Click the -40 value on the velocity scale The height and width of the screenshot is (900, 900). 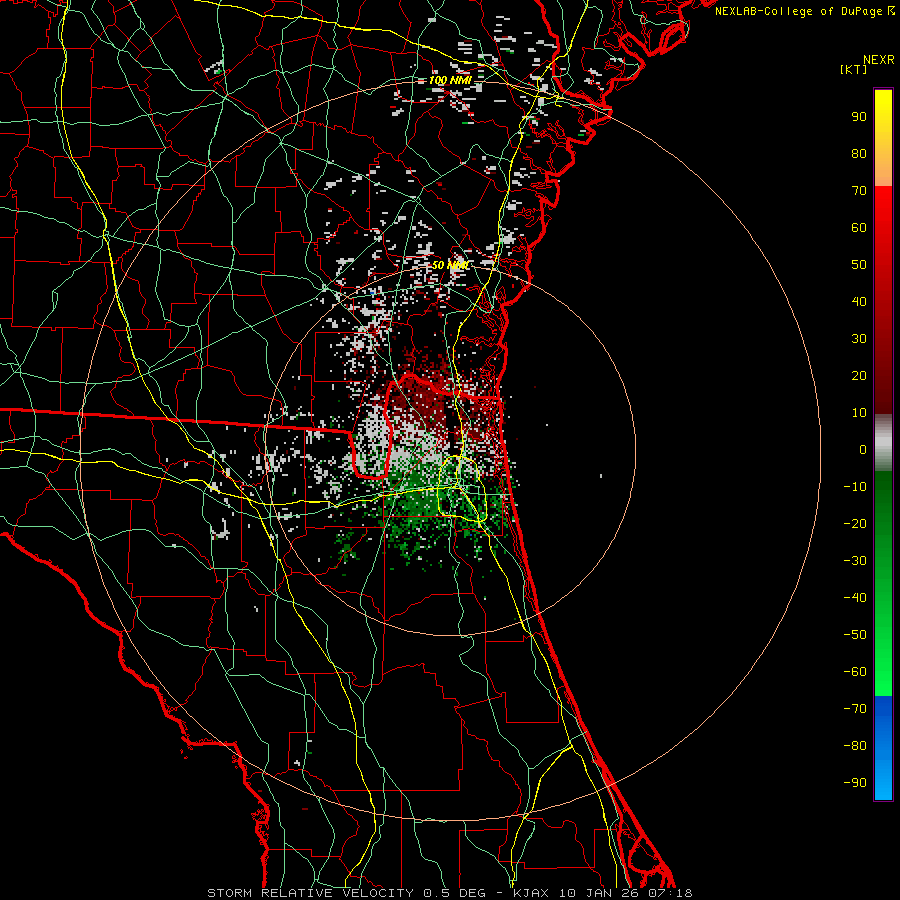point(855,598)
